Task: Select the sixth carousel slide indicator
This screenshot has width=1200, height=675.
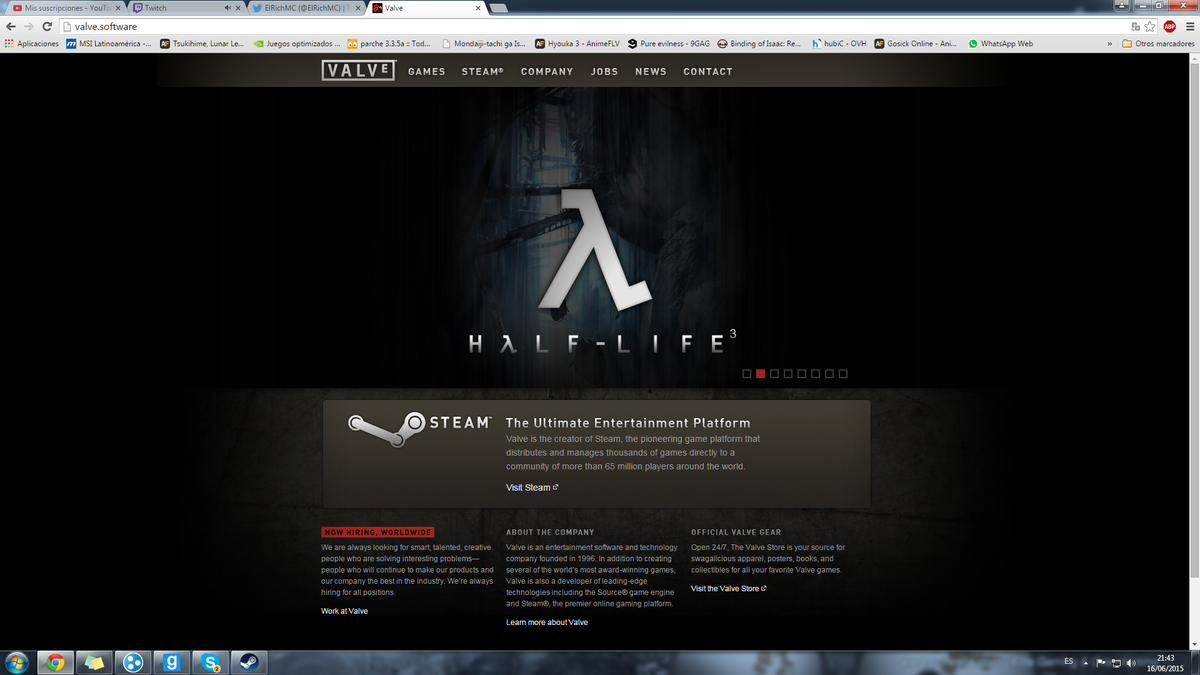Action: 816,374
